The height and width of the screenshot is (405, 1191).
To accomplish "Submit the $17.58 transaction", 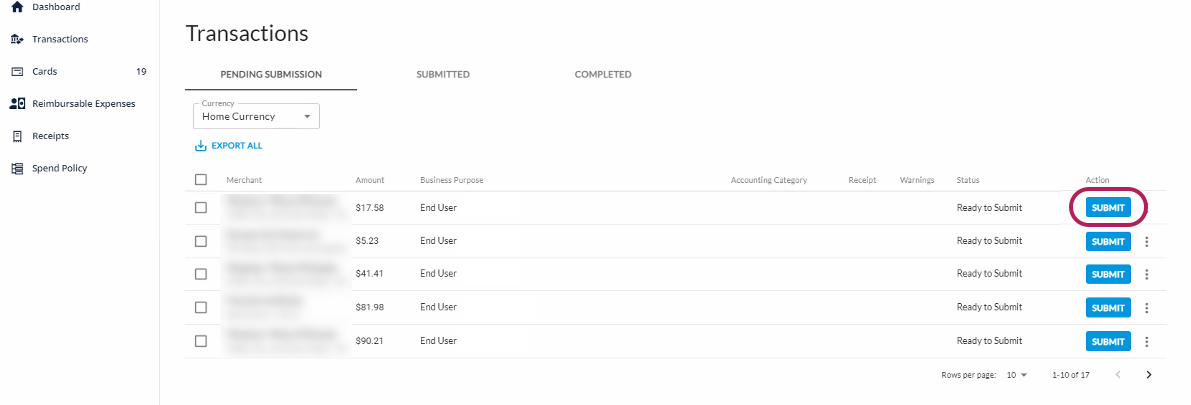I will pos(1108,208).
